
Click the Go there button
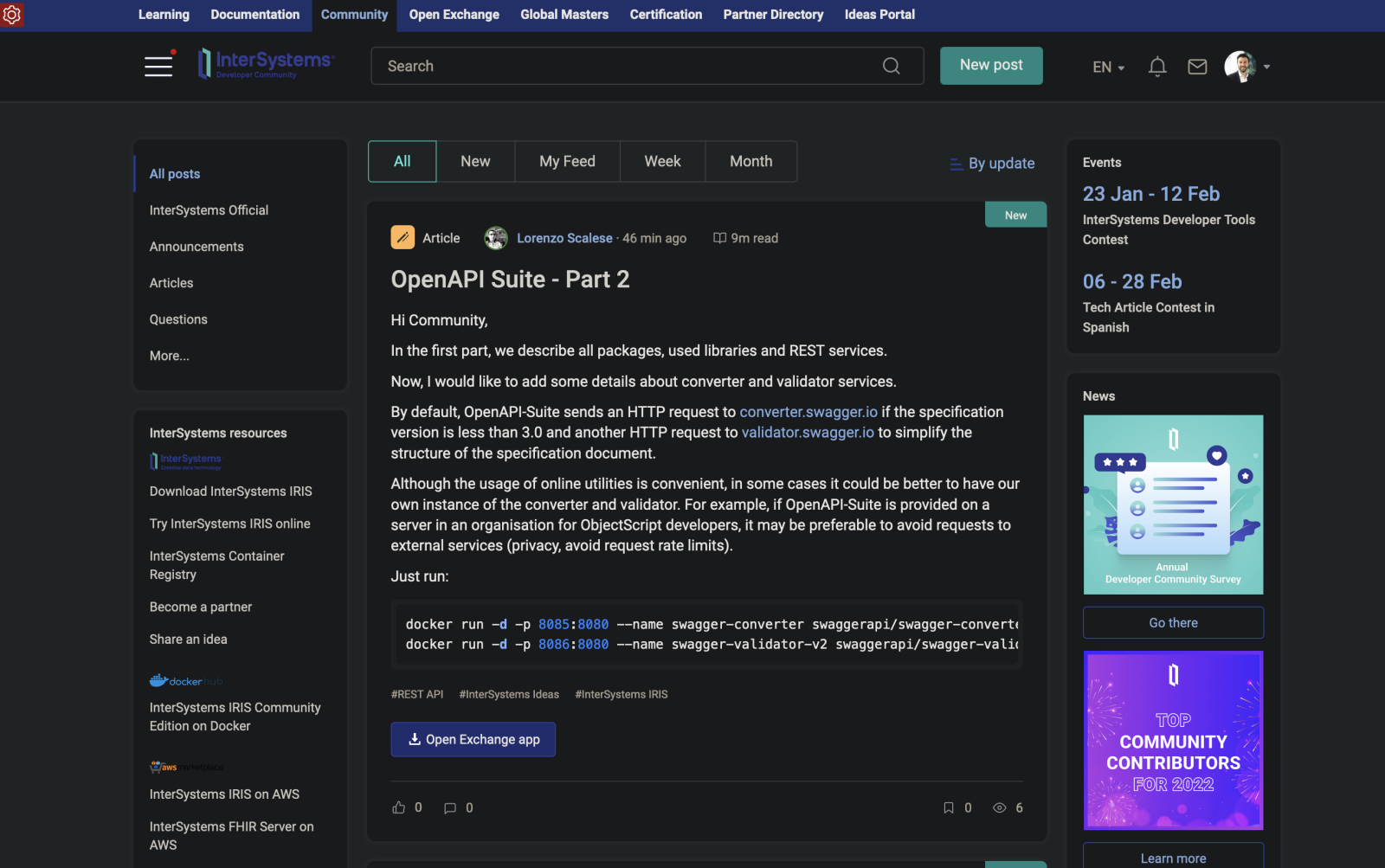pyautogui.click(x=1173, y=623)
